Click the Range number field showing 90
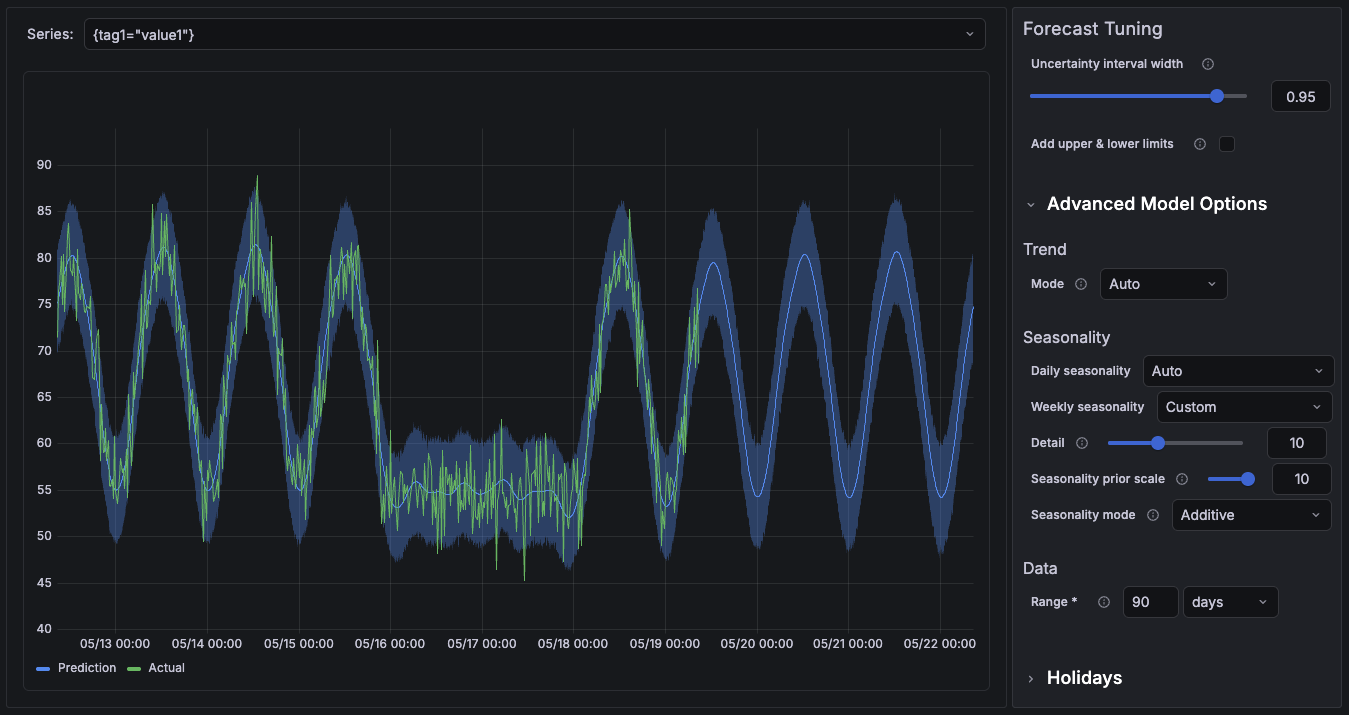The image size is (1349, 715). 1150,602
